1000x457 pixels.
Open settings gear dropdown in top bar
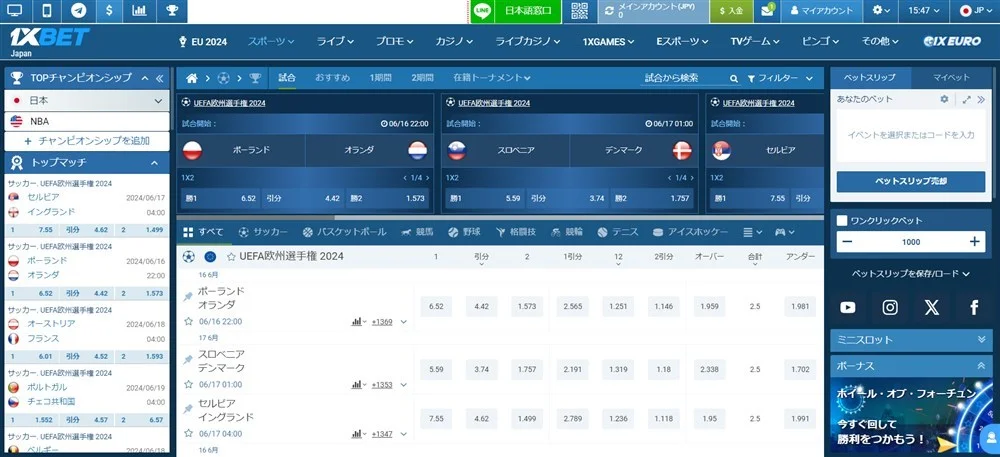pyautogui.click(x=881, y=11)
